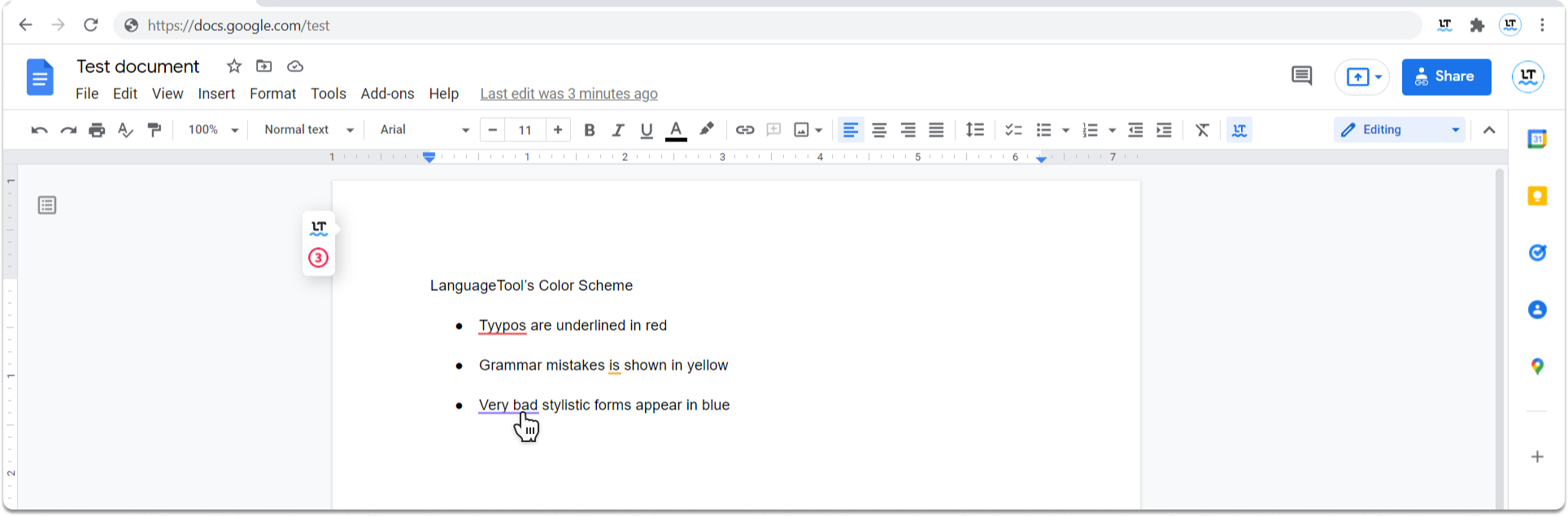Image resolution: width=1568 pixels, height=516 pixels.
Task: Open the Docs home document icon
Action: click(40, 78)
